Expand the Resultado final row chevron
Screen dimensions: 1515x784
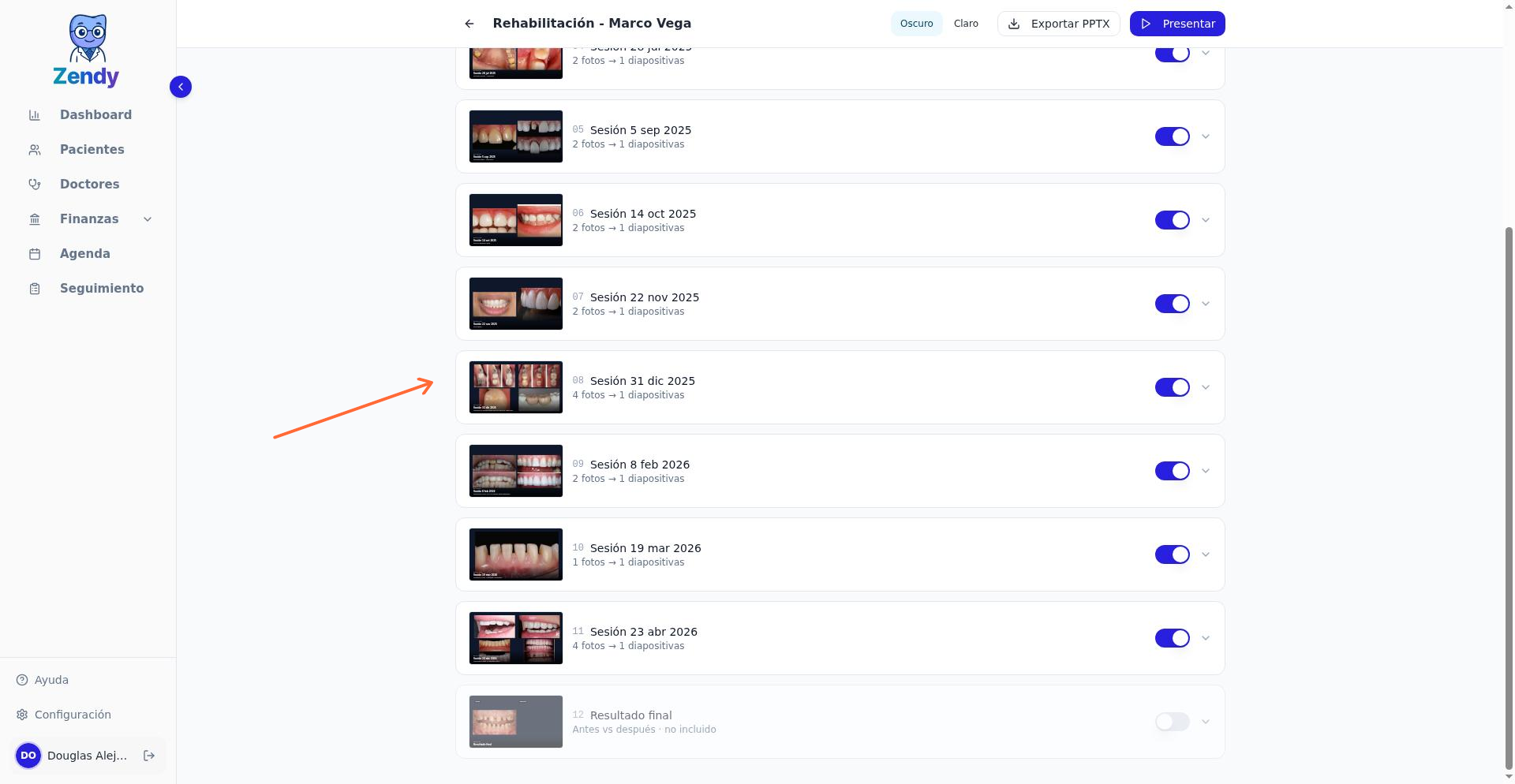coord(1205,722)
